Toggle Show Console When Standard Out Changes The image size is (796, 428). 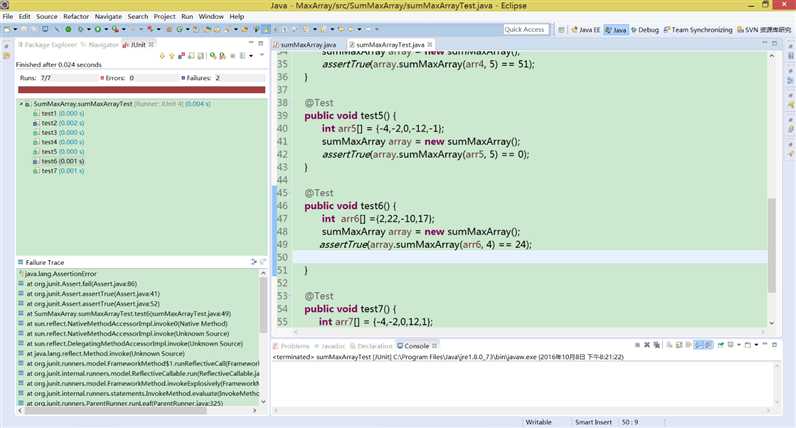pyautogui.click(x=699, y=345)
